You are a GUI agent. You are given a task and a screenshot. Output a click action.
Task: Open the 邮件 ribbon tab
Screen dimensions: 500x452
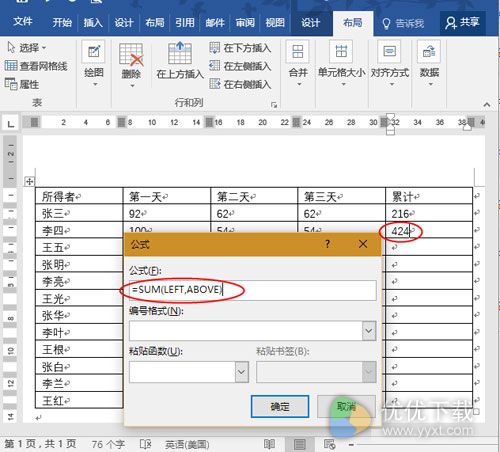pos(215,23)
